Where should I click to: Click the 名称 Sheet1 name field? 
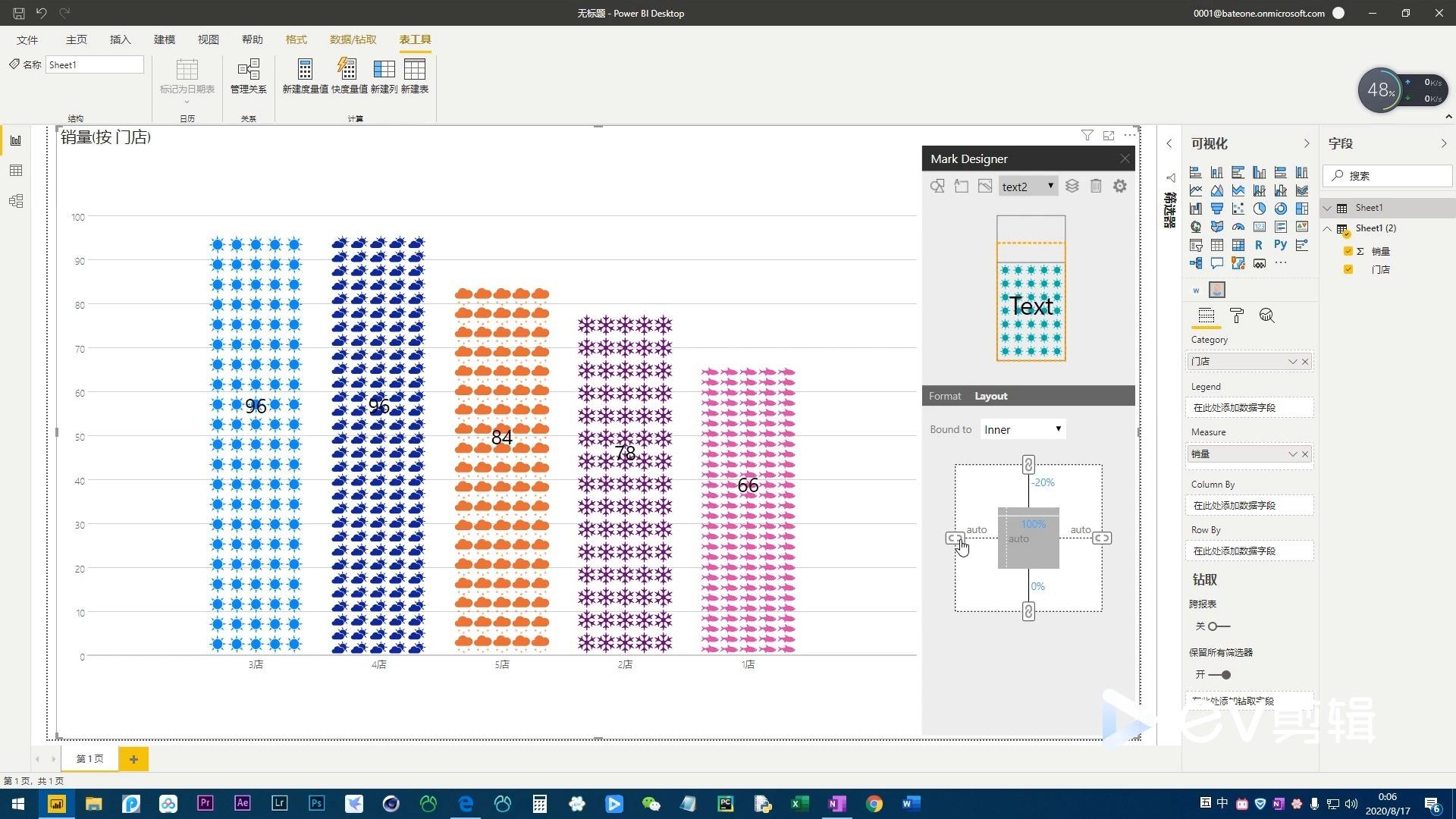(94, 65)
